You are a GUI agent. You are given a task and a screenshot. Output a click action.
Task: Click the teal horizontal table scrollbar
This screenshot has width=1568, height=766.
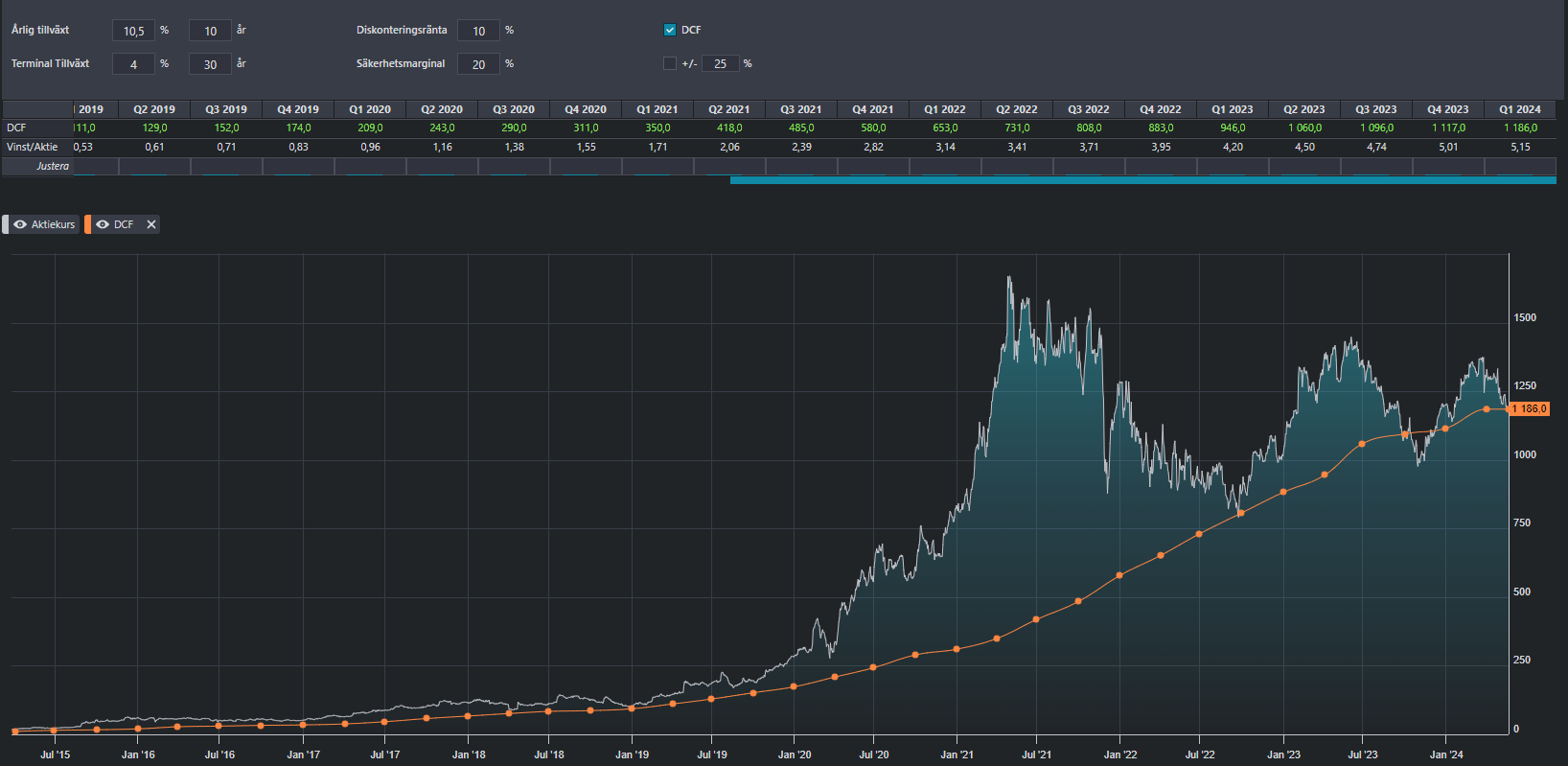pos(1142,180)
